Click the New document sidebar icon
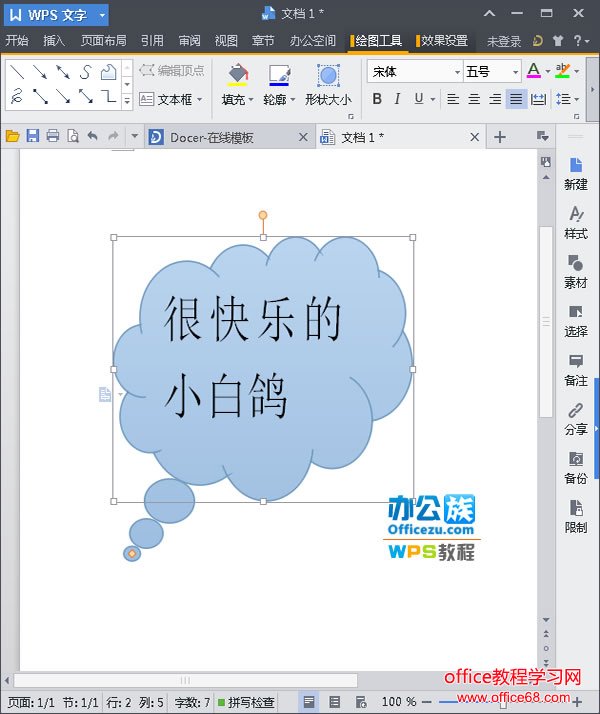Viewport: 600px width, 714px height. [x=576, y=174]
